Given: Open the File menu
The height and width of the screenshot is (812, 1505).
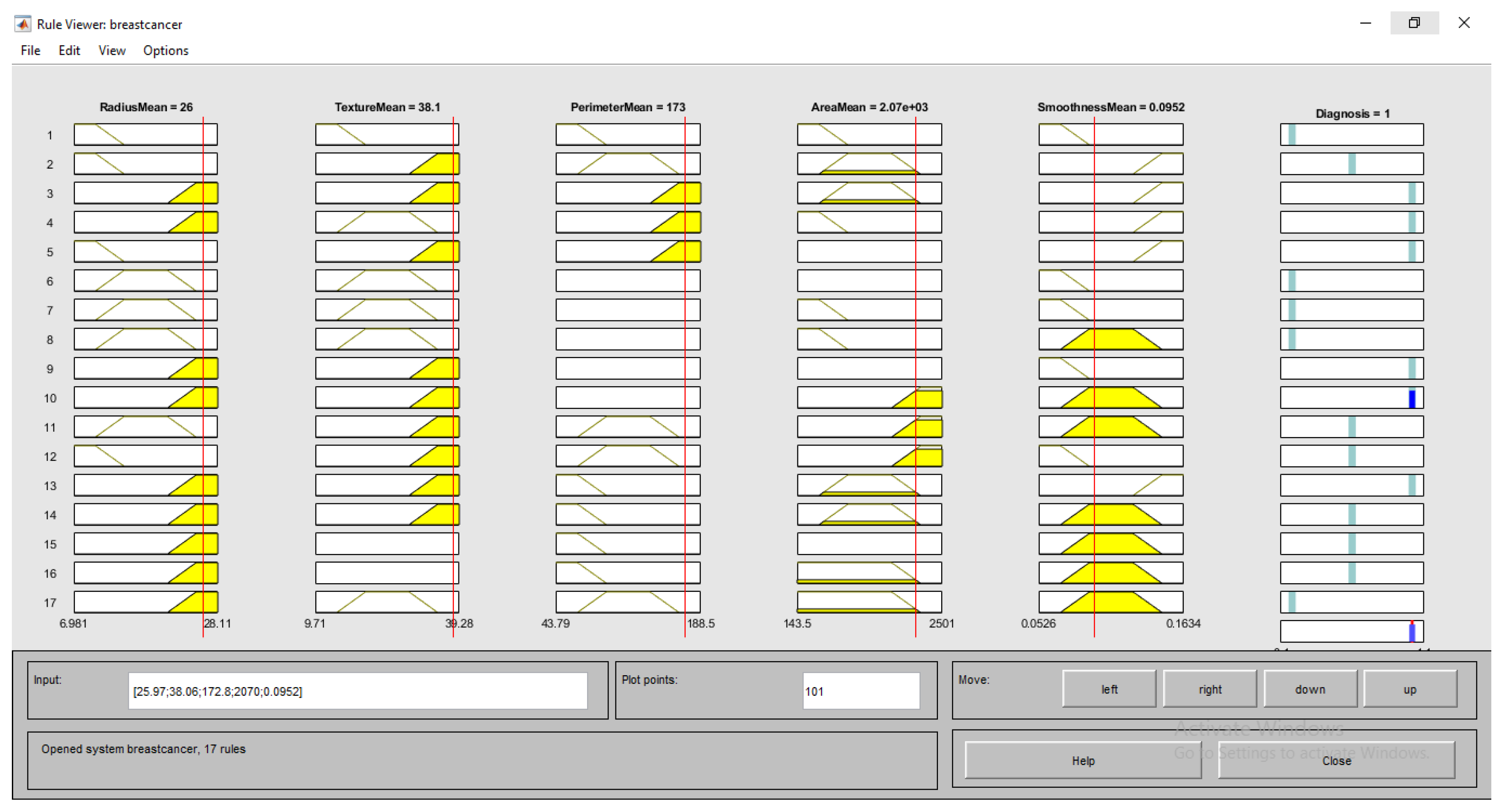Looking at the screenshot, I should point(31,51).
